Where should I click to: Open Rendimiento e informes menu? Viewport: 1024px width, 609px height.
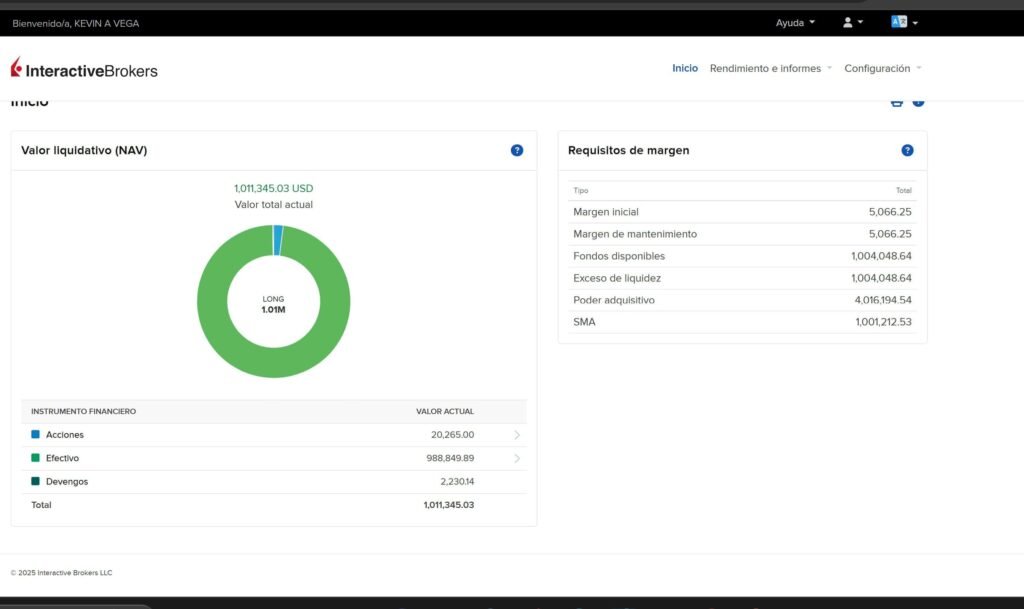771,69
